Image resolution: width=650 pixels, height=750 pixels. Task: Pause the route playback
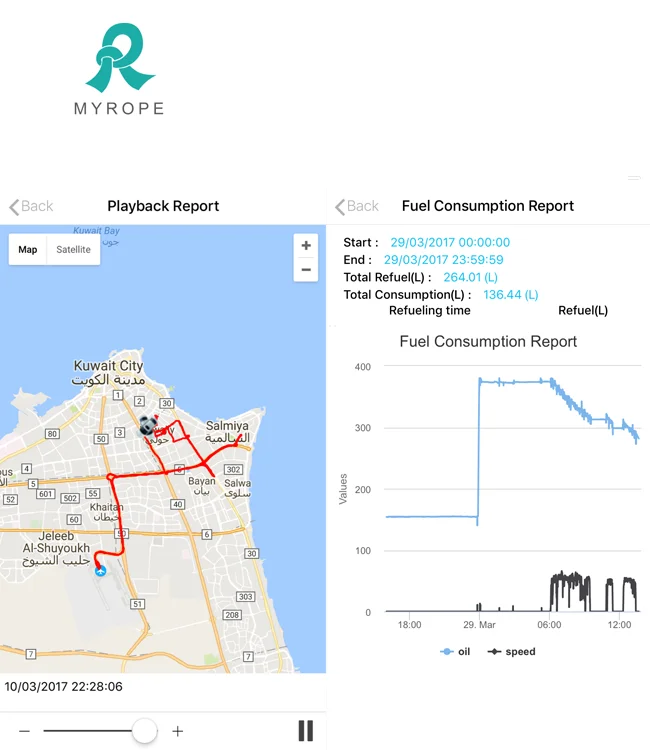pyautogui.click(x=306, y=731)
